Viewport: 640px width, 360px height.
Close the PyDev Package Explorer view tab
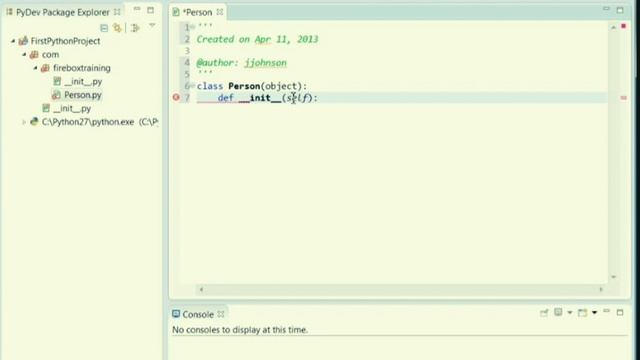[117, 12]
